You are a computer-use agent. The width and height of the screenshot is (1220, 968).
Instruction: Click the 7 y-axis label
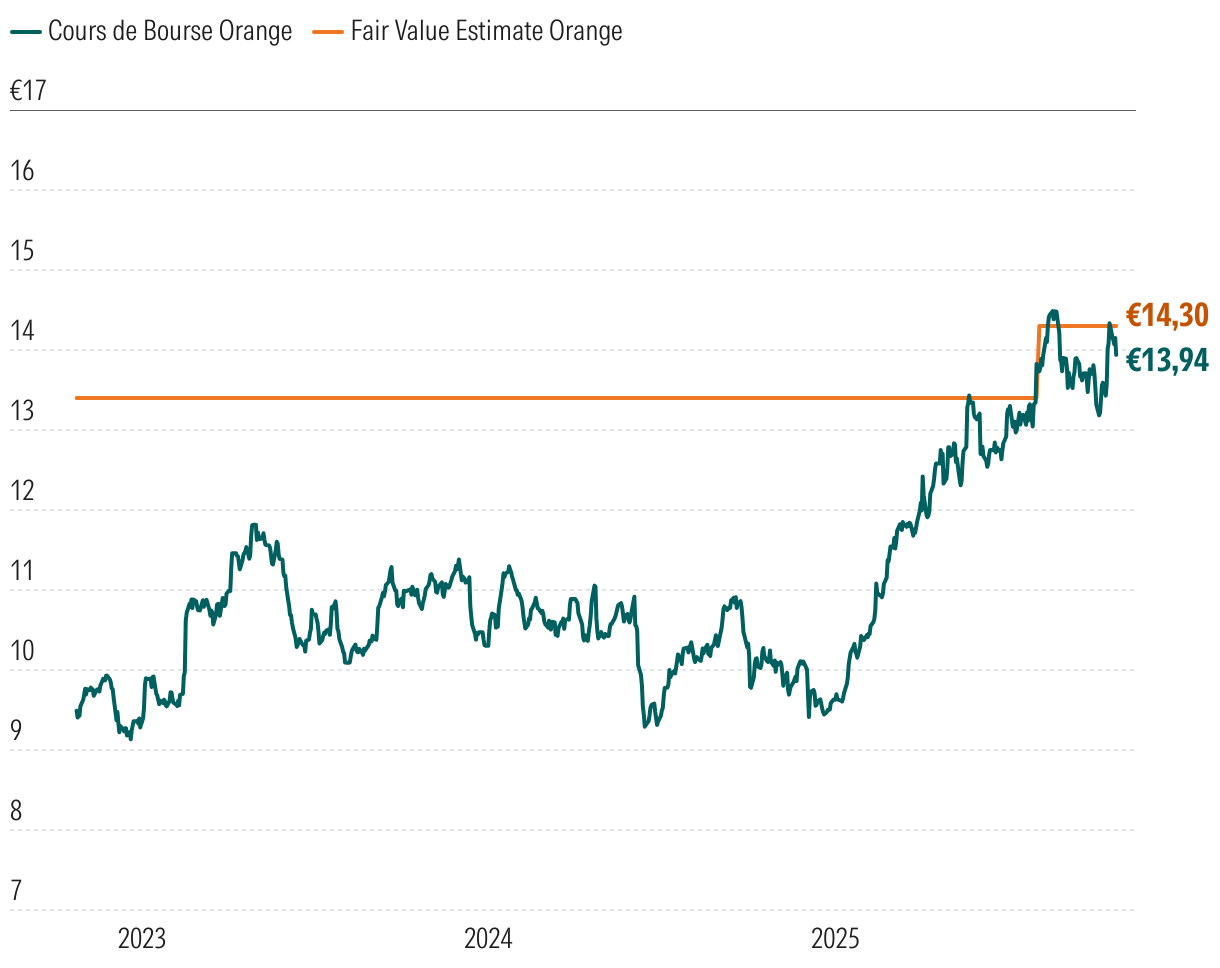(16, 891)
